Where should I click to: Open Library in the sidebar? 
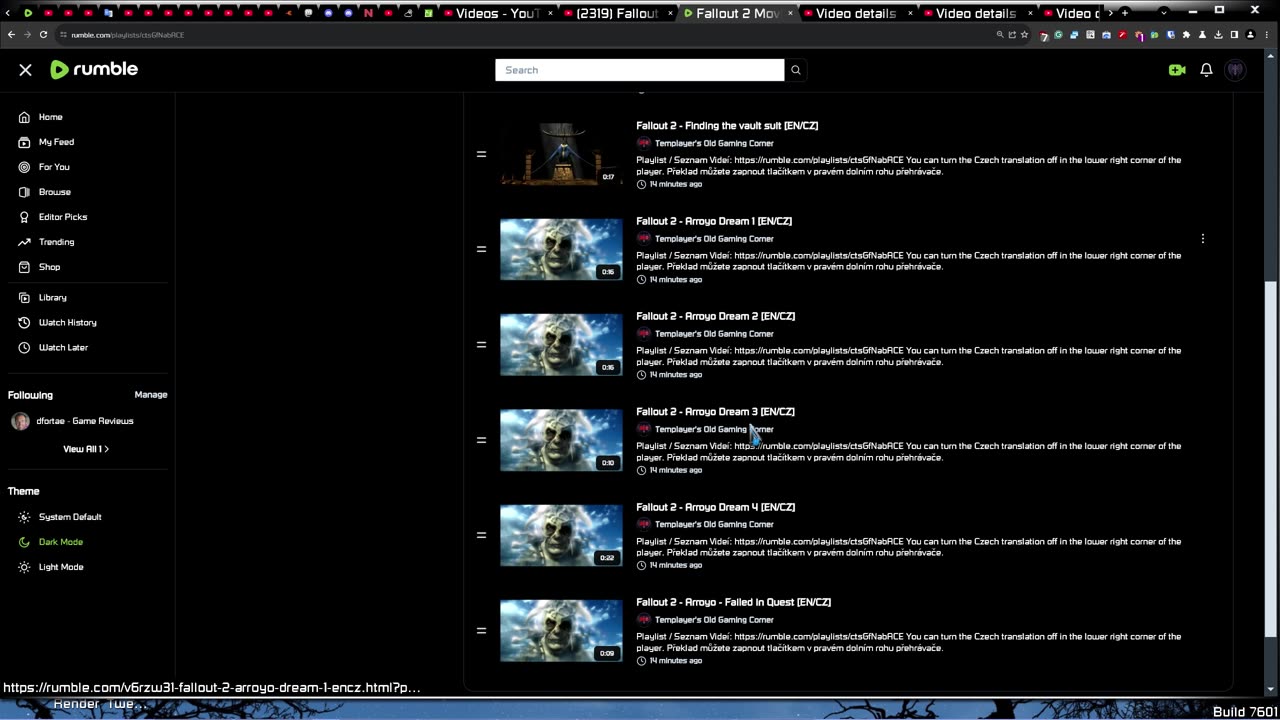pos(42,298)
